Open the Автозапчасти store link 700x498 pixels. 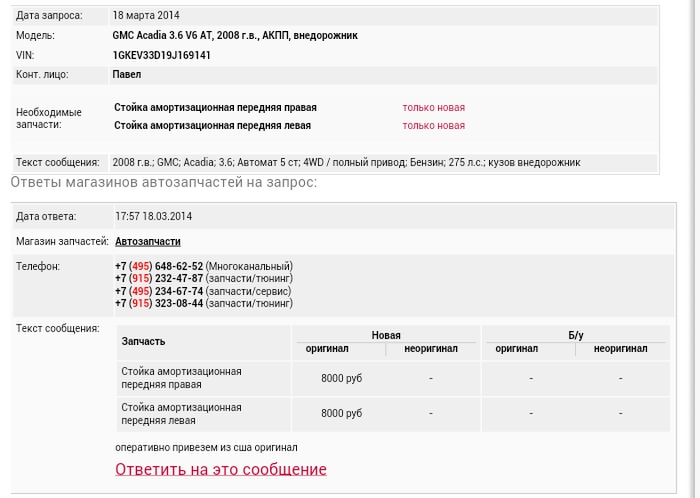tap(148, 241)
